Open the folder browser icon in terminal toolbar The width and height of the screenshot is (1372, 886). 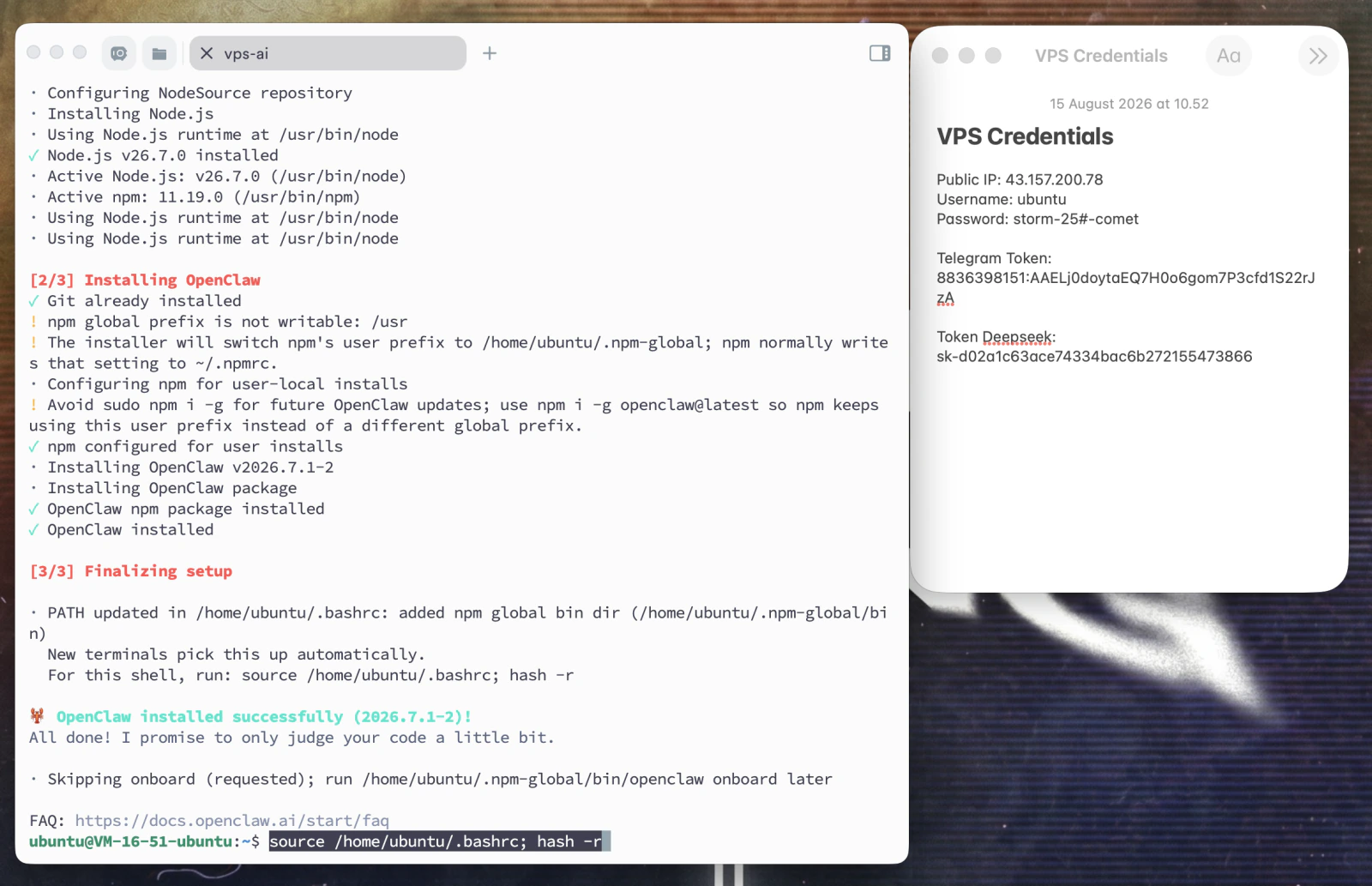pyautogui.click(x=159, y=53)
